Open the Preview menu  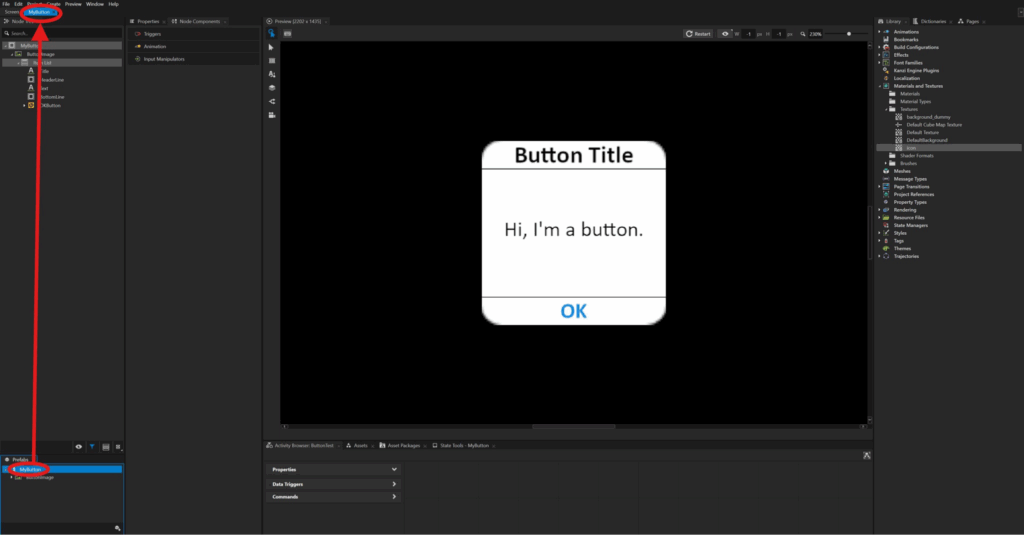pos(73,4)
